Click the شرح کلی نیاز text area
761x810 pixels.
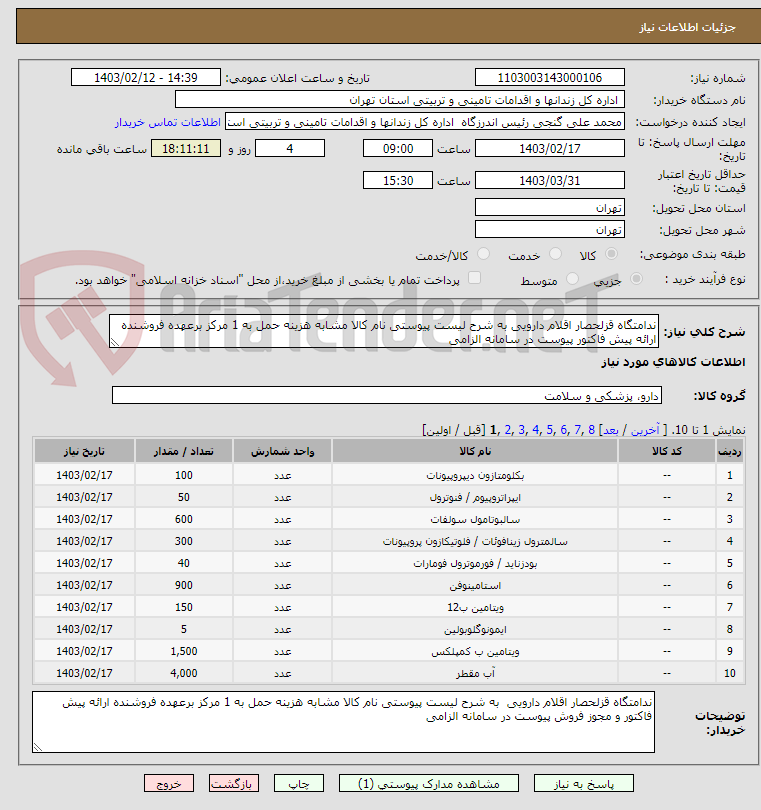pos(384,331)
